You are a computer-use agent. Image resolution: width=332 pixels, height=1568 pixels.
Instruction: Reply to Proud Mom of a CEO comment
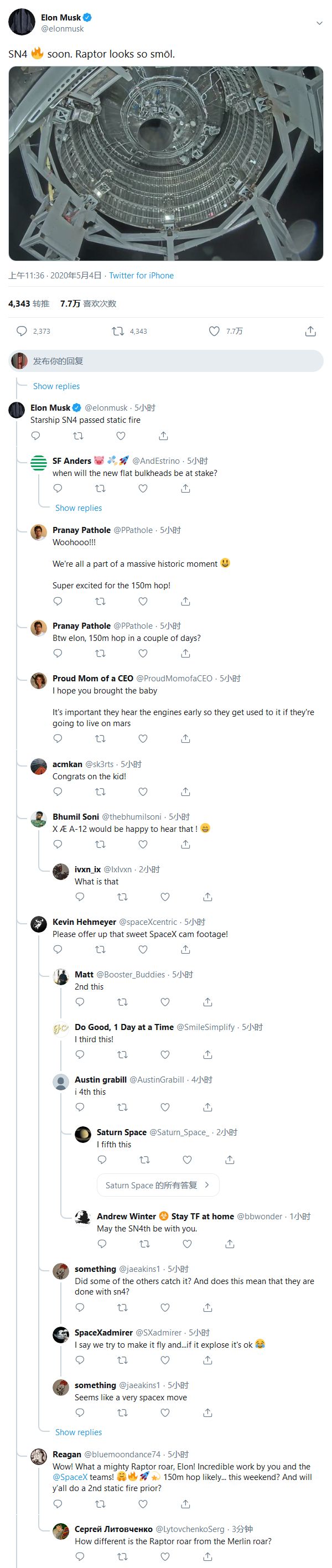[x=58, y=738]
